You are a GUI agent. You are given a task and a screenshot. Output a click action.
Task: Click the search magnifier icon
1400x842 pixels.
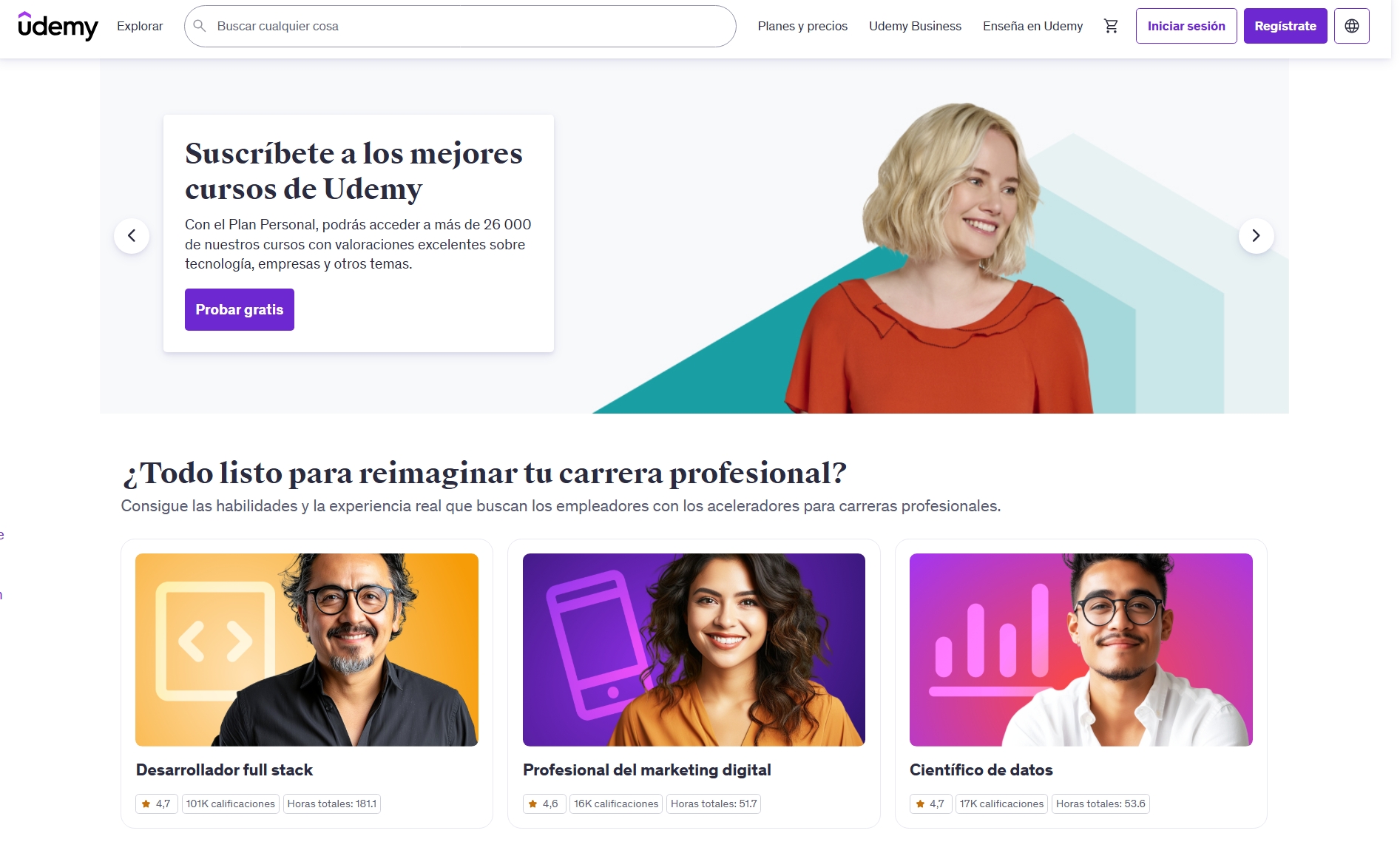point(200,26)
